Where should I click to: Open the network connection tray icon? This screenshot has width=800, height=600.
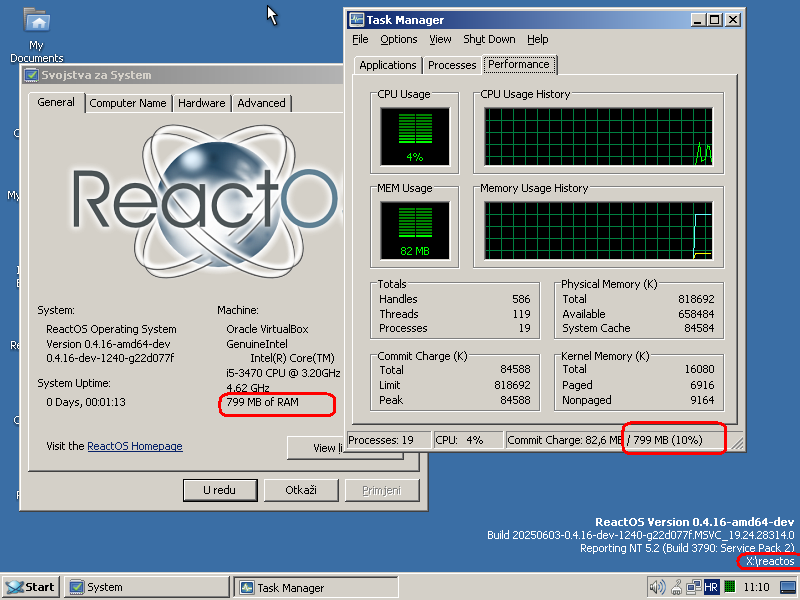pyautogui.click(x=693, y=587)
